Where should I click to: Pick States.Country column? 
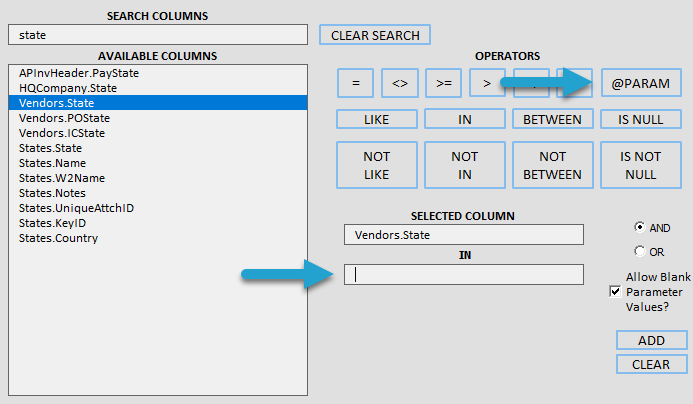158,238
